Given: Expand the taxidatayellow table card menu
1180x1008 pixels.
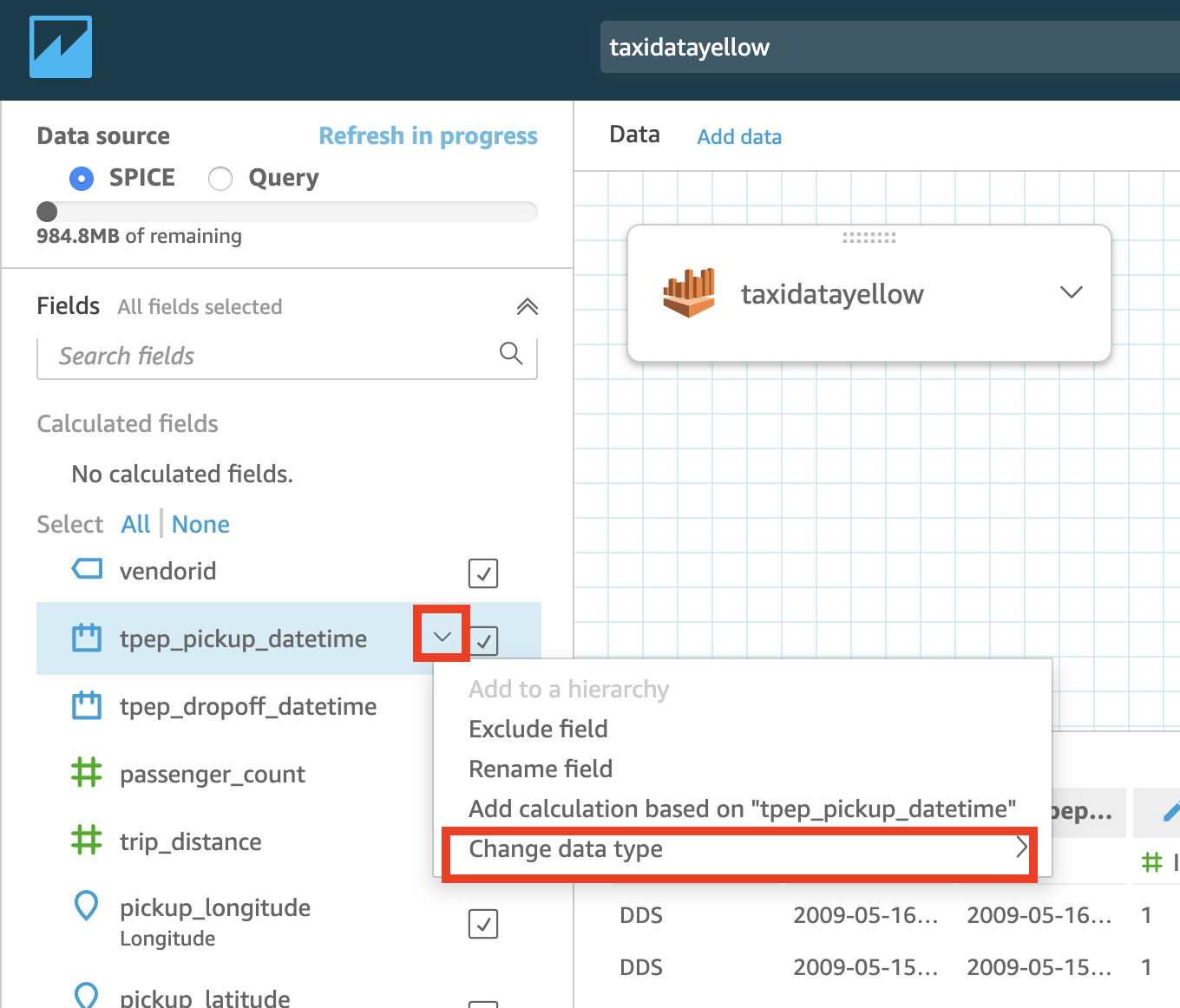Looking at the screenshot, I should point(1072,292).
